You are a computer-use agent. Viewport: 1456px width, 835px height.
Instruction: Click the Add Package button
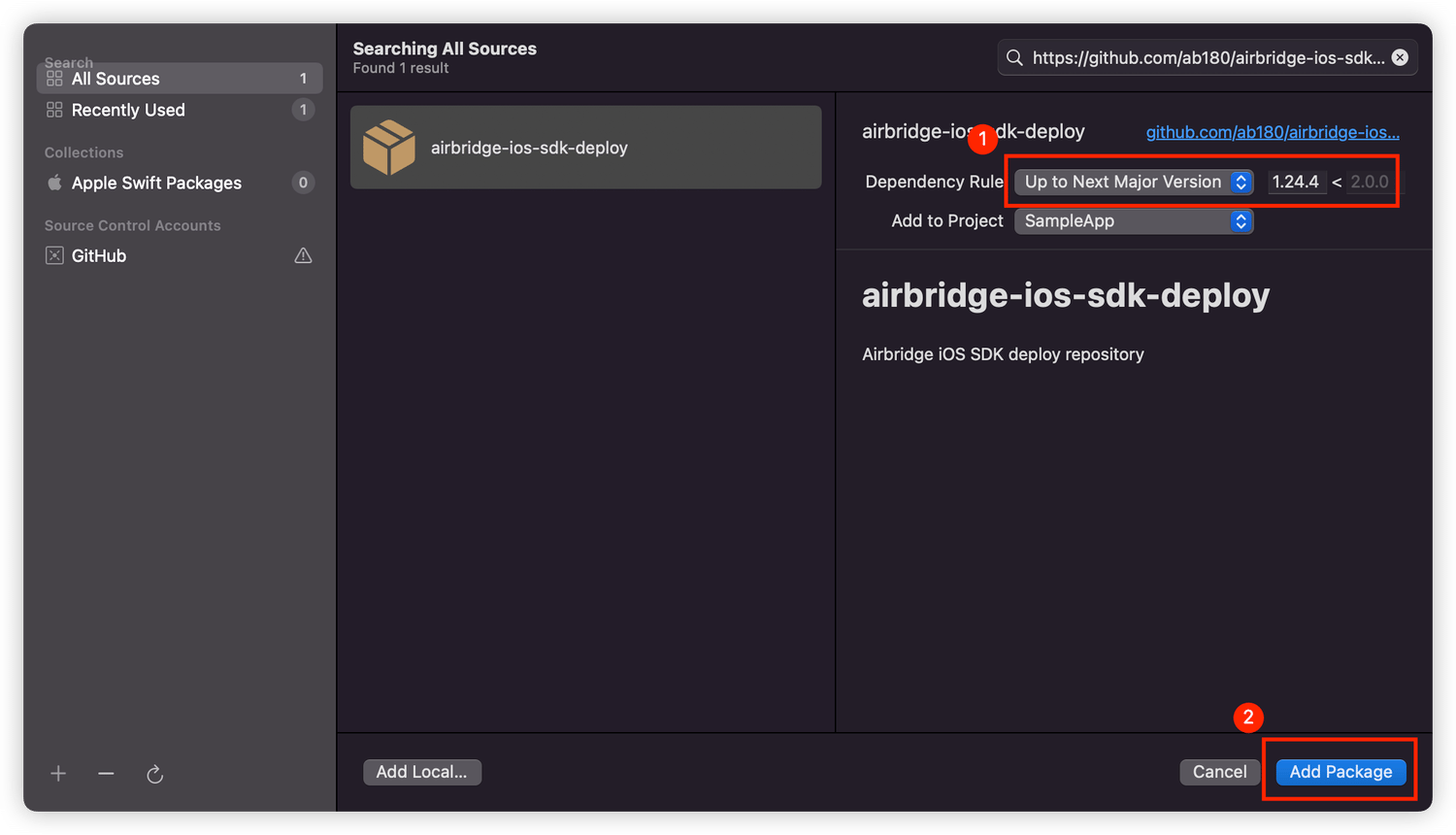(x=1340, y=772)
